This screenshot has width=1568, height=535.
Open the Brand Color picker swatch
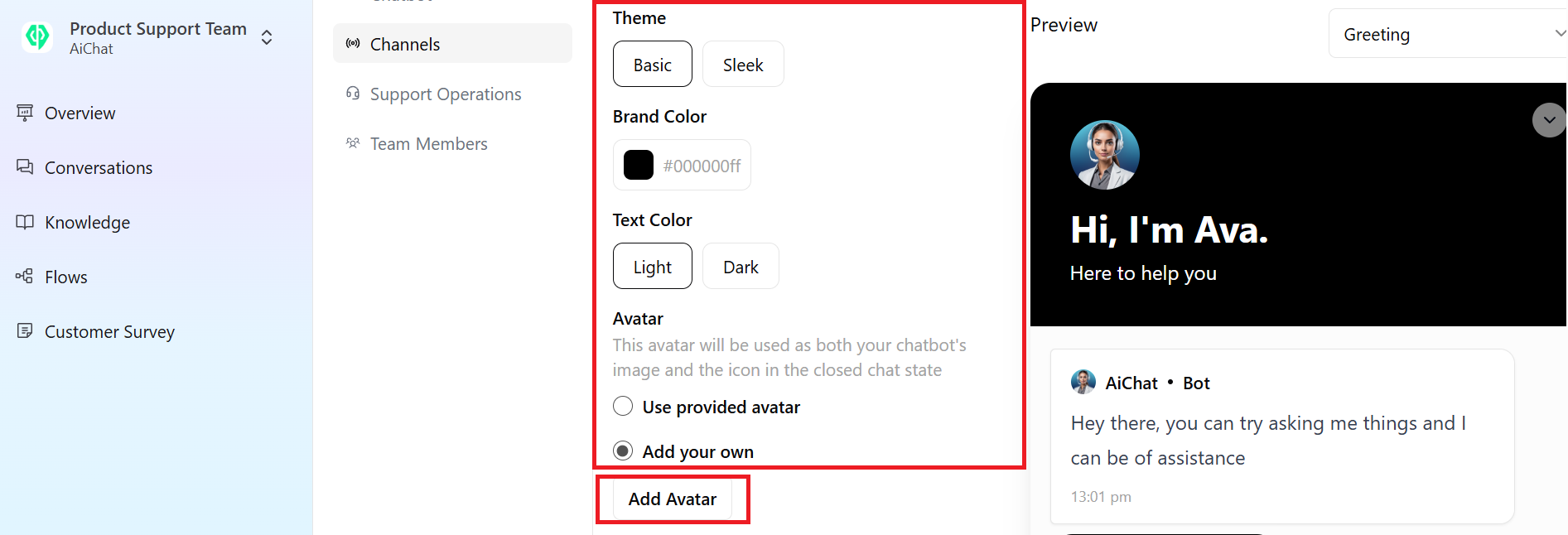pos(638,164)
